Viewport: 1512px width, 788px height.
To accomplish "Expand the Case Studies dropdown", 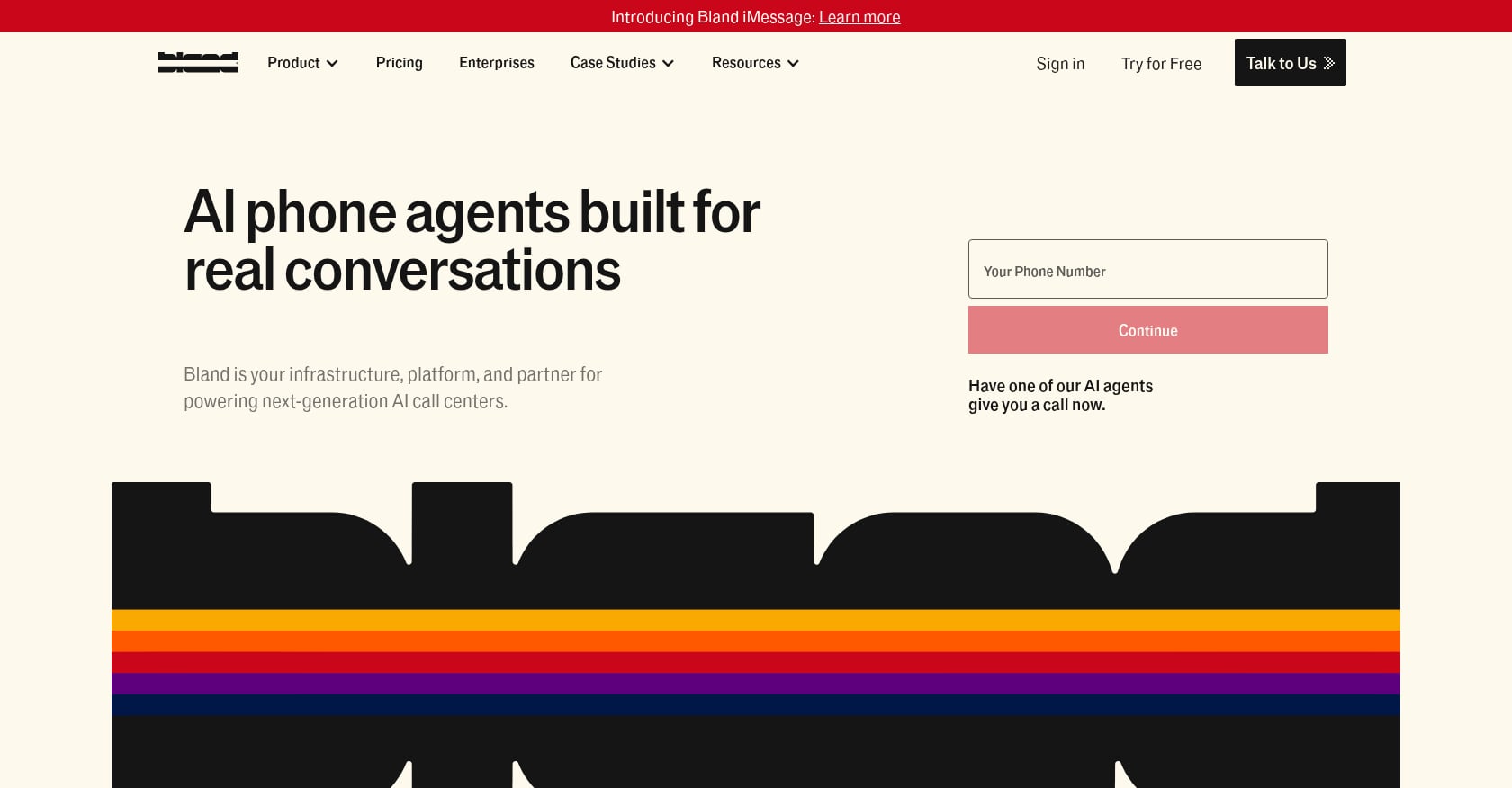I will (622, 63).
